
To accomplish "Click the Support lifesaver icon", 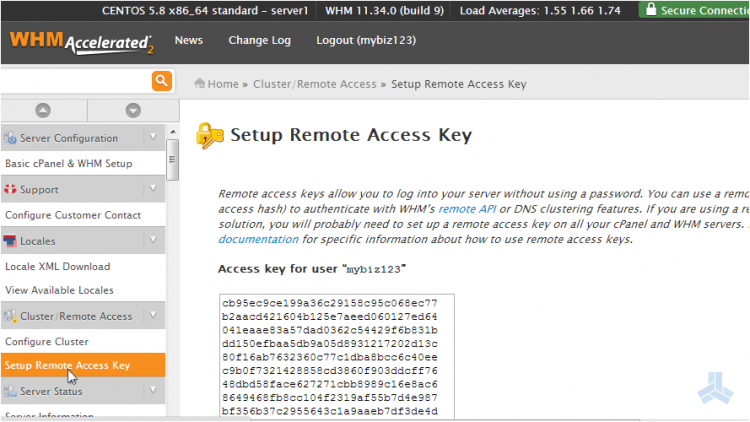I will (x=10, y=189).
